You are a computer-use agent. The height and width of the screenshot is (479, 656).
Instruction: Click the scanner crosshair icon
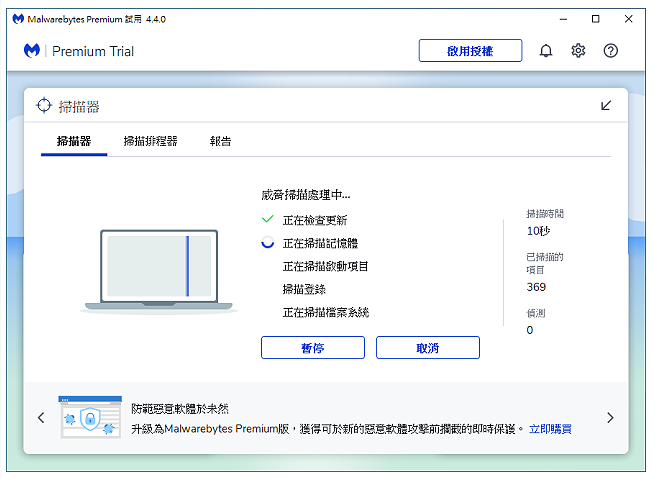click(x=44, y=105)
